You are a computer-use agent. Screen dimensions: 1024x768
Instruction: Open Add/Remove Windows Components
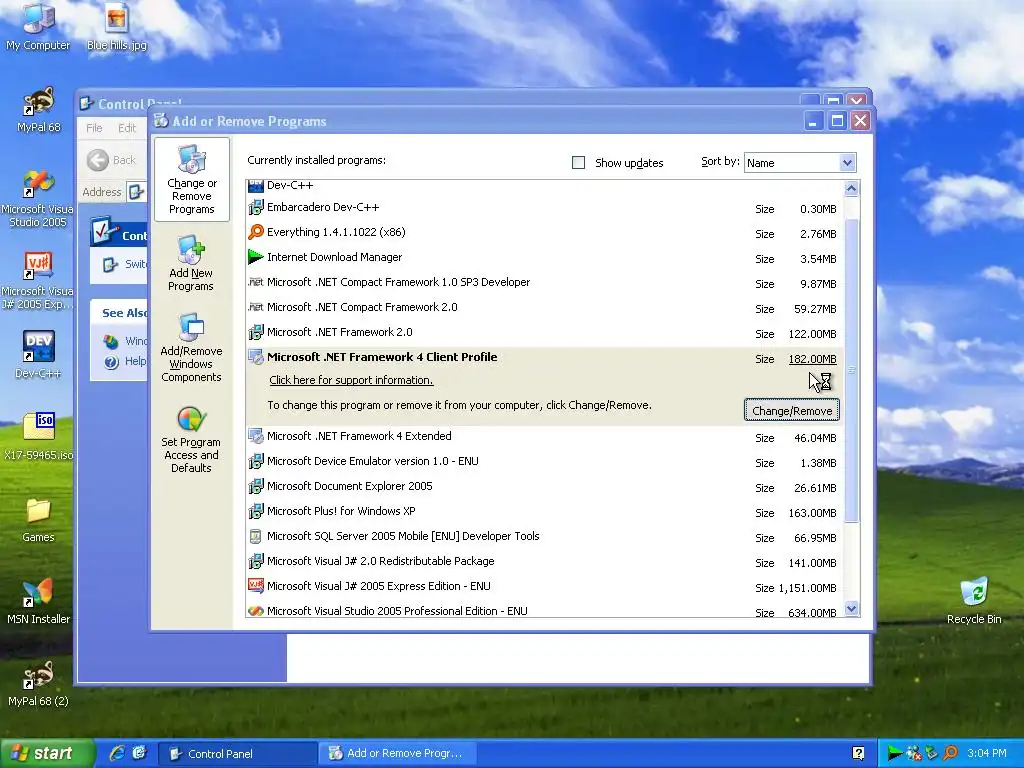(191, 347)
